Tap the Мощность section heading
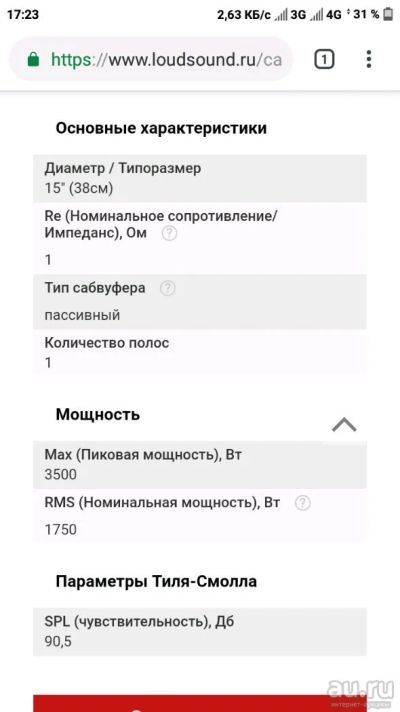 pos(98,415)
